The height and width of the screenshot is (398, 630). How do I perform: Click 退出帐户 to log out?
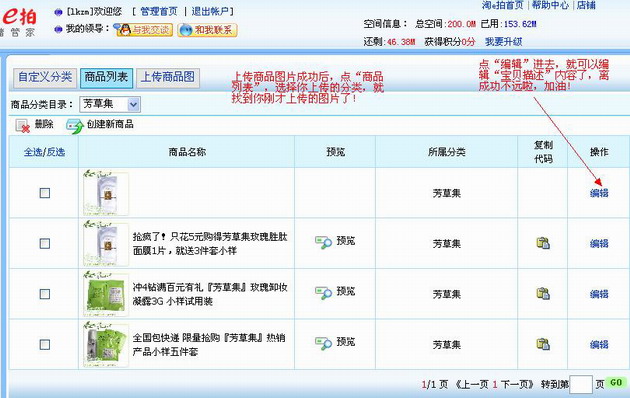pos(210,11)
